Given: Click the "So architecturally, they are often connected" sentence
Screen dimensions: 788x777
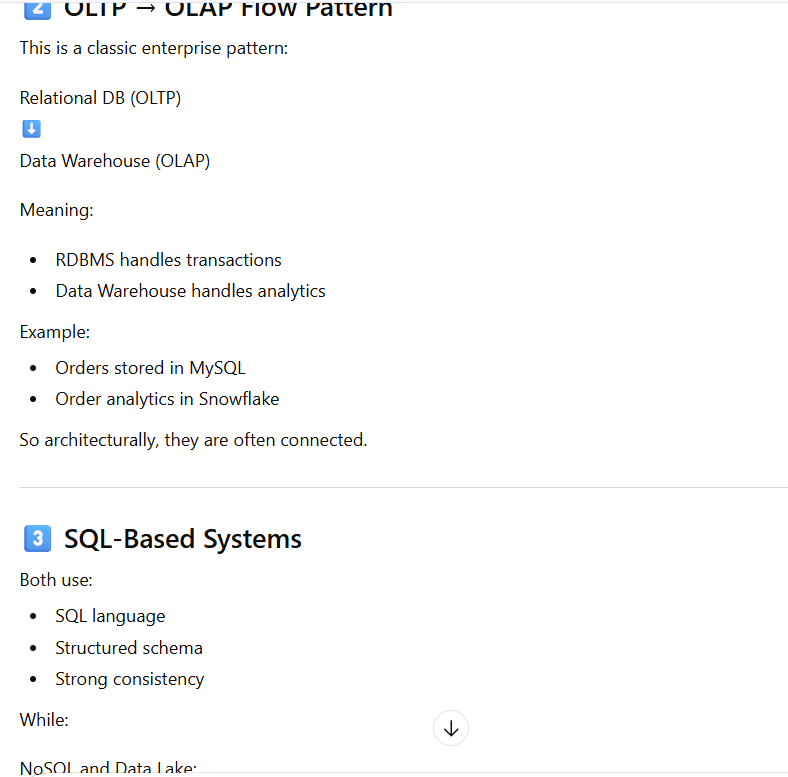Looking at the screenshot, I should [193, 440].
